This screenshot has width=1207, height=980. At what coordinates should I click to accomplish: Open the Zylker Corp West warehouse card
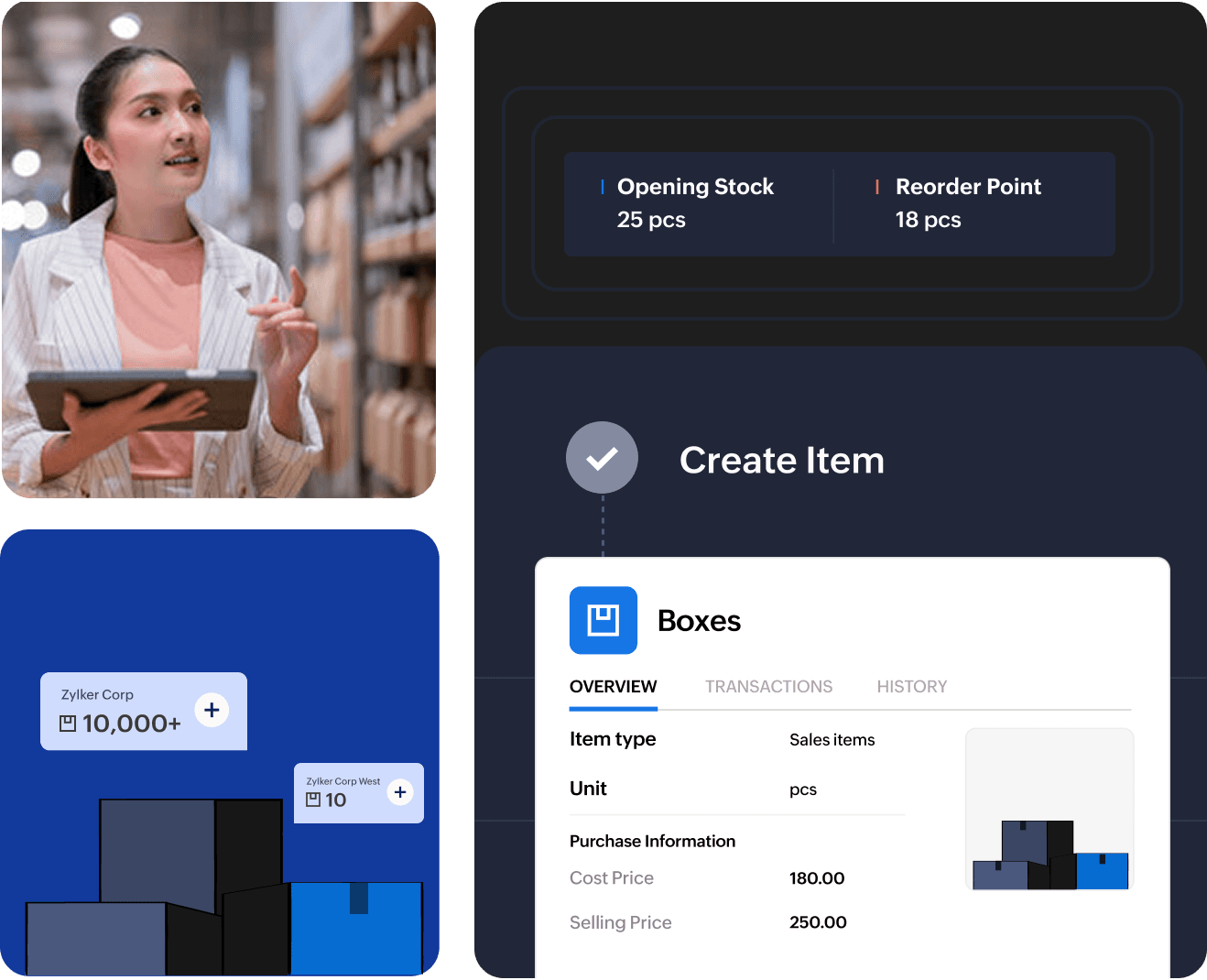[358, 793]
